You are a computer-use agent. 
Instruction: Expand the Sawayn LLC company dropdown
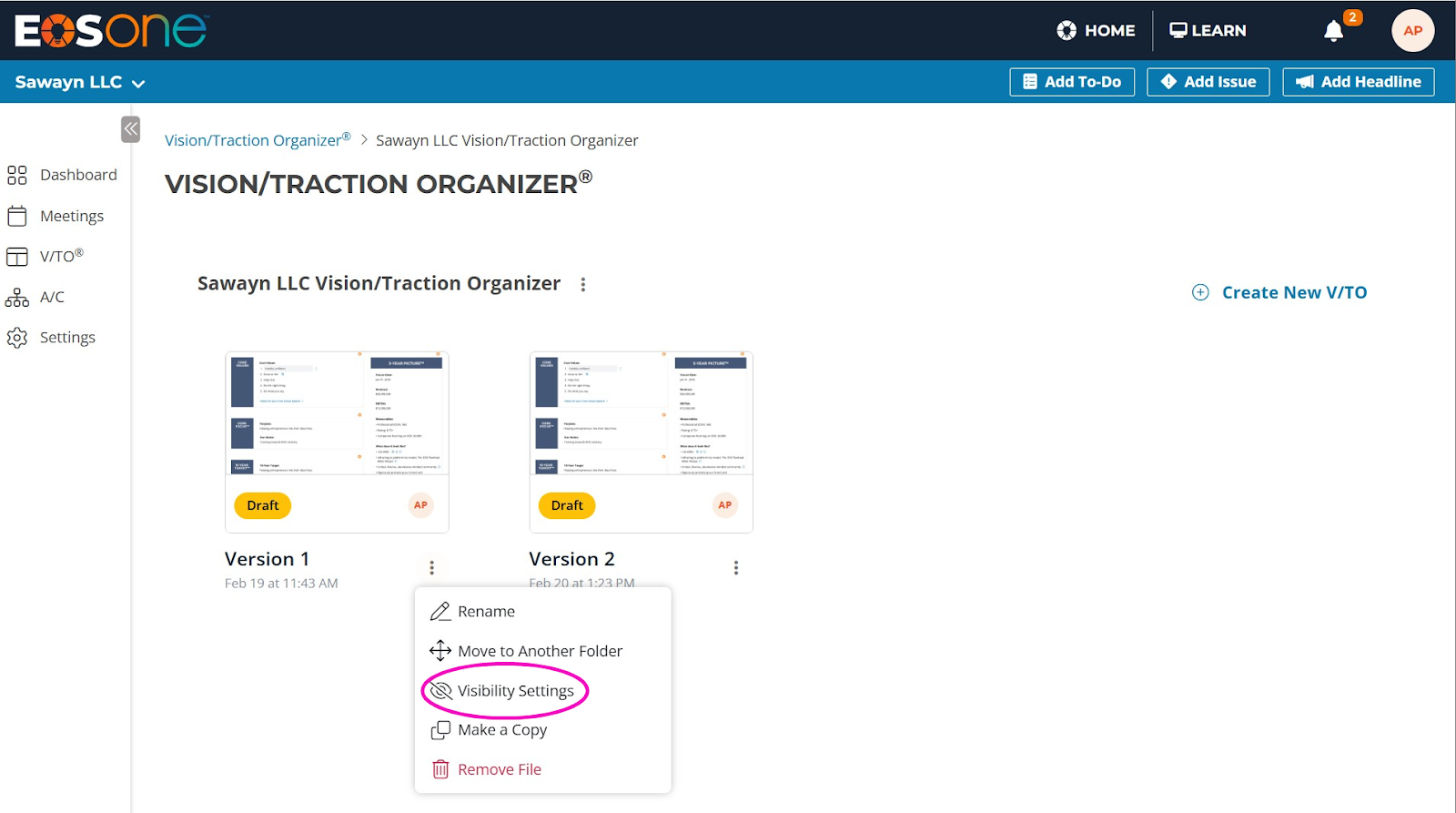(x=80, y=82)
